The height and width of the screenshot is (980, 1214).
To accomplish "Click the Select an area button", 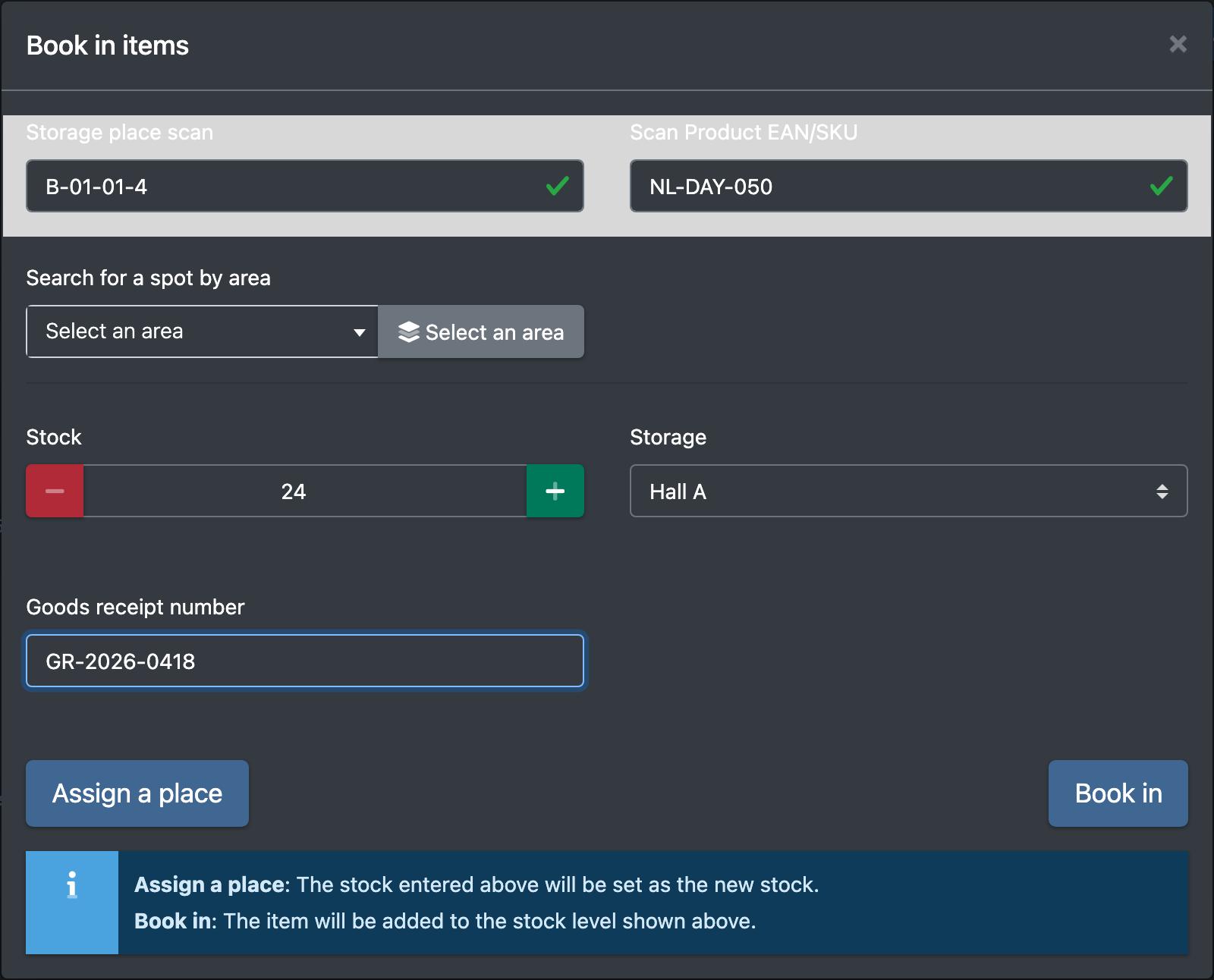I will coord(481,331).
